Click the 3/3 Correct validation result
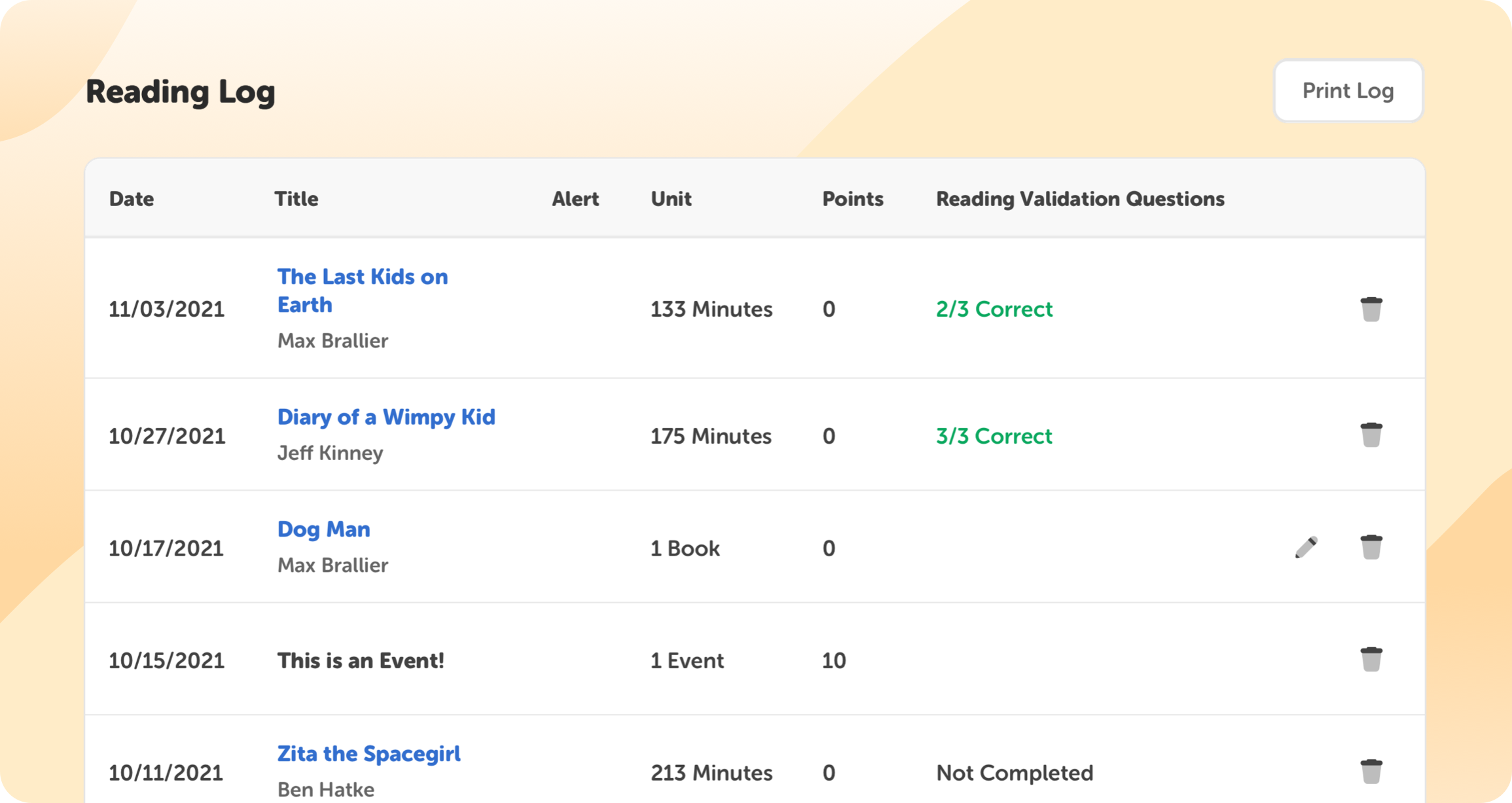This screenshot has width=1512, height=803. 994,436
